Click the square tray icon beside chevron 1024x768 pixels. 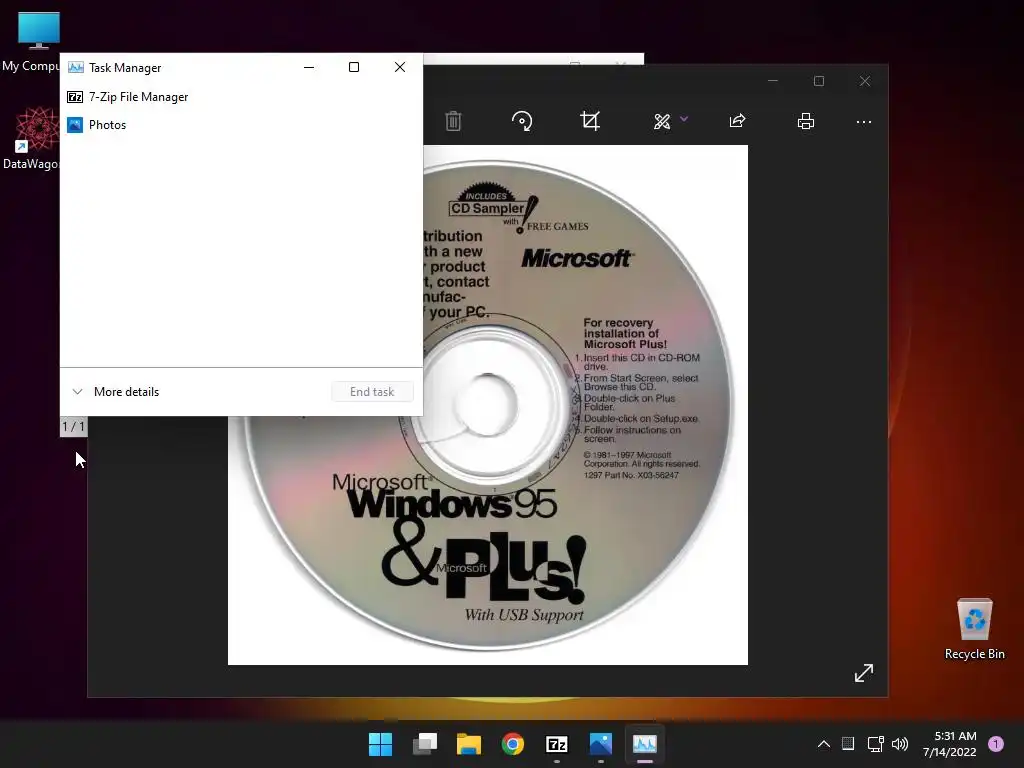848,743
